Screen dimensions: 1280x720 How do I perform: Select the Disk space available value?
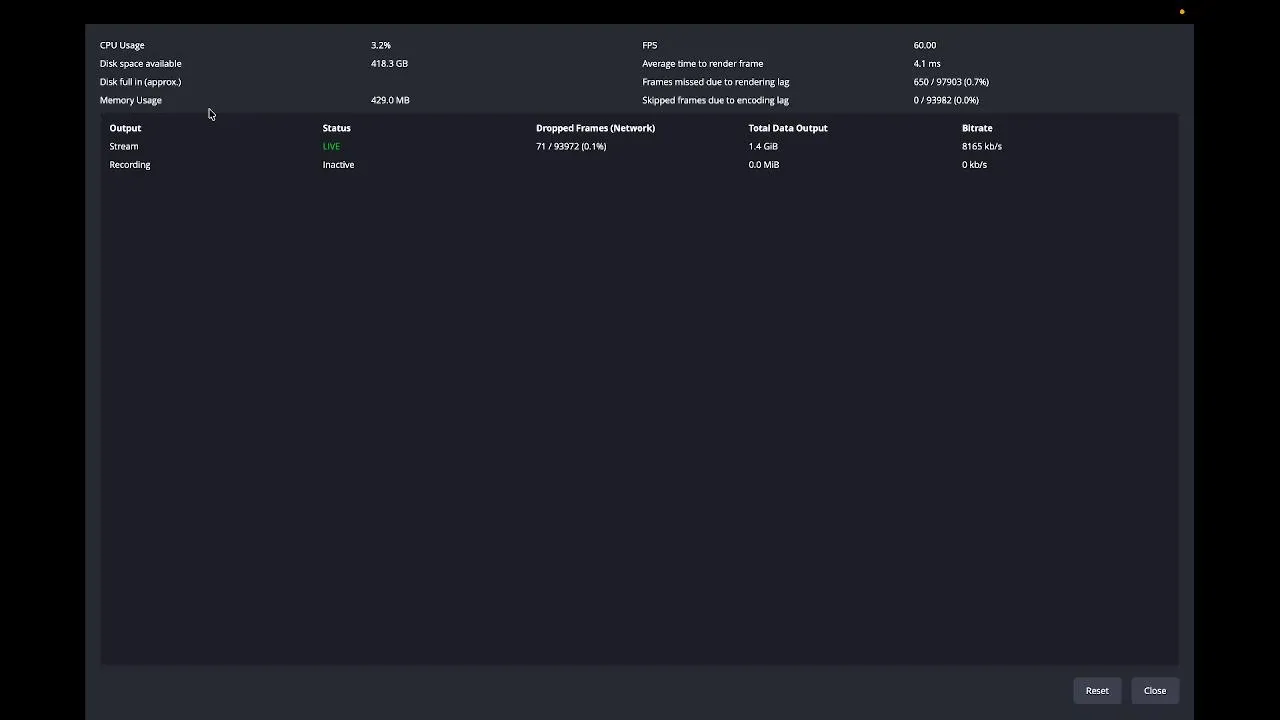tap(389, 64)
